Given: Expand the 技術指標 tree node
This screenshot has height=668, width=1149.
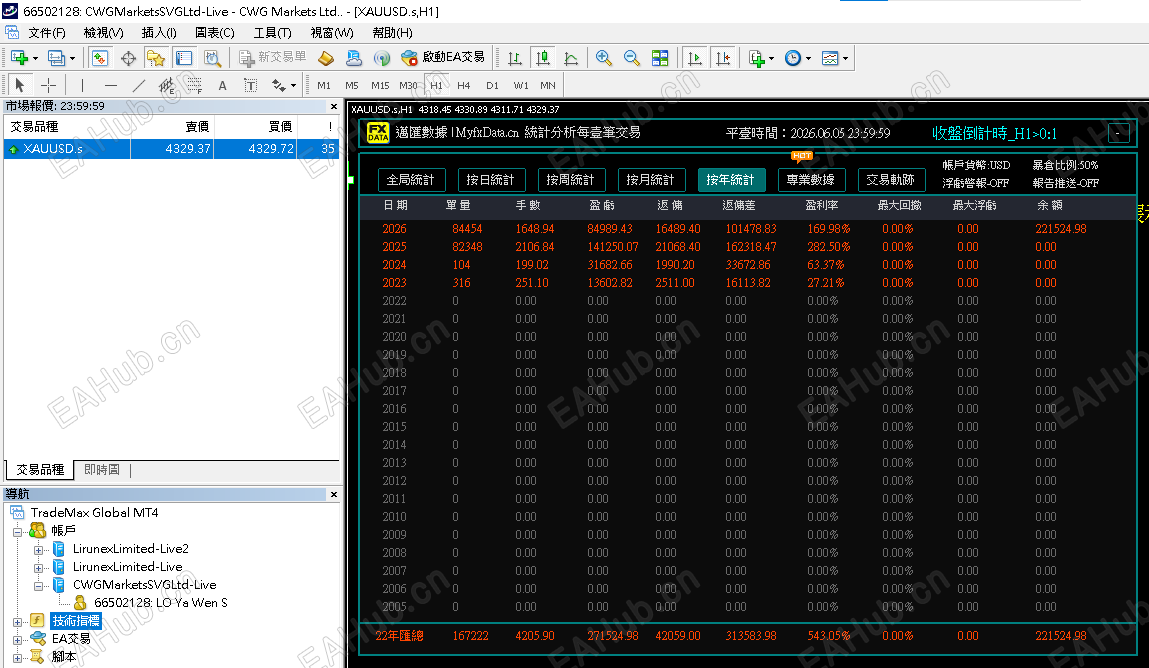Looking at the screenshot, I should point(17,621).
